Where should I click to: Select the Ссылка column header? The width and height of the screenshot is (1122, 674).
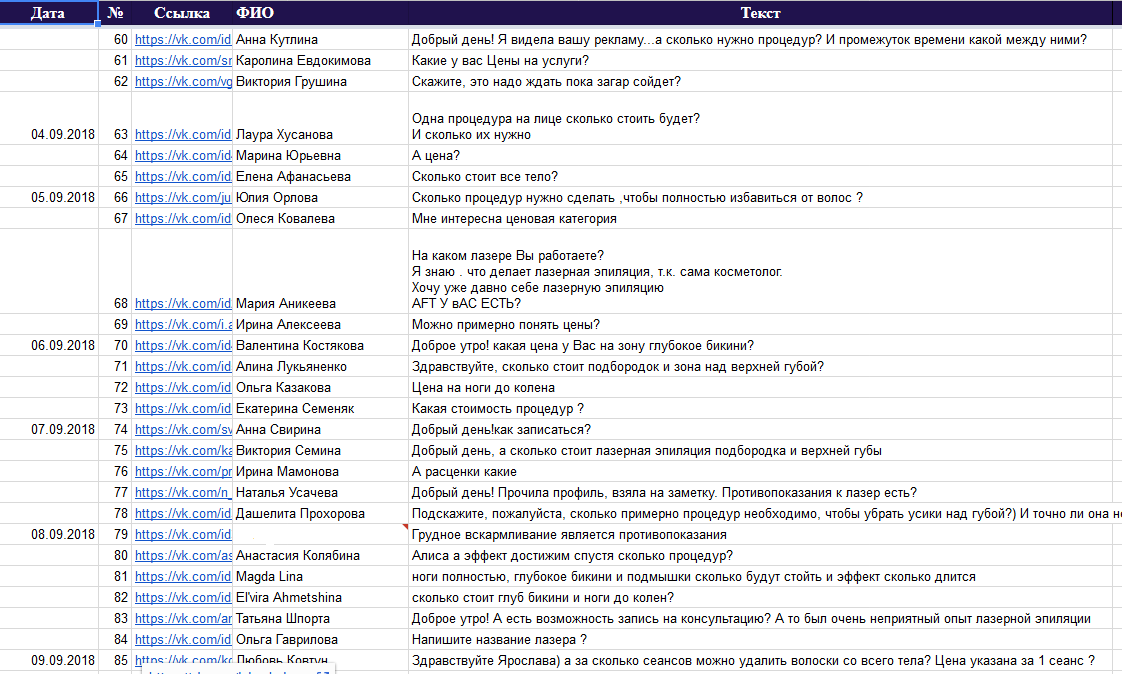point(182,13)
